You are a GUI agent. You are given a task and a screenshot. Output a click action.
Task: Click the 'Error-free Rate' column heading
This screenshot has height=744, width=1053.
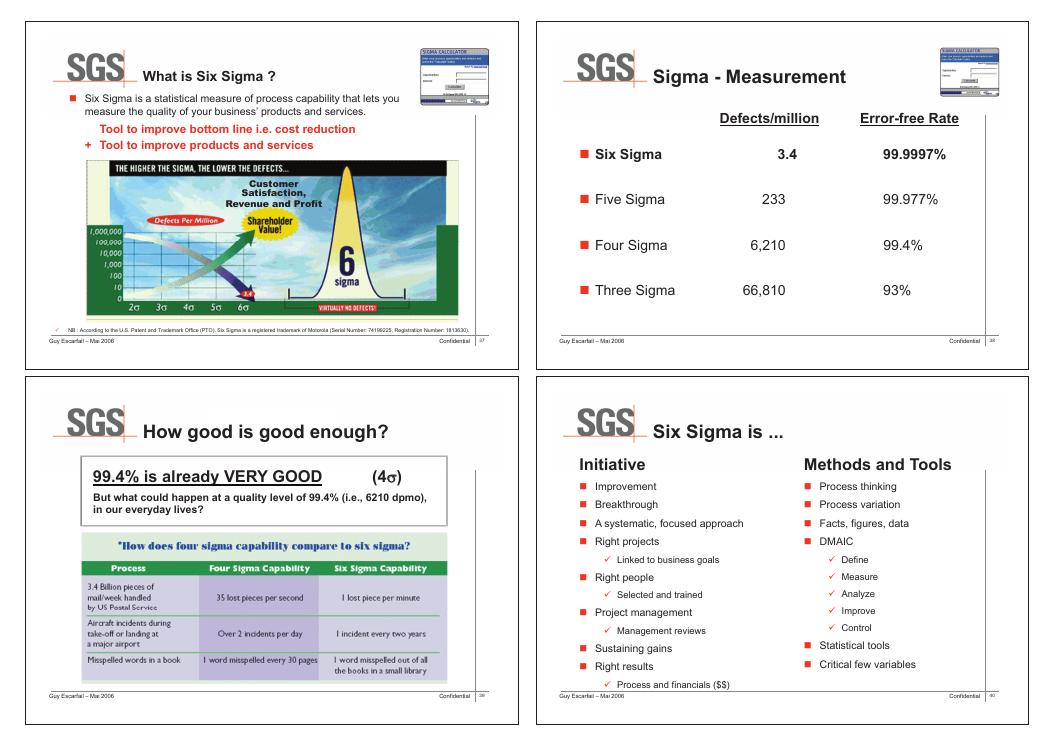[910, 119]
